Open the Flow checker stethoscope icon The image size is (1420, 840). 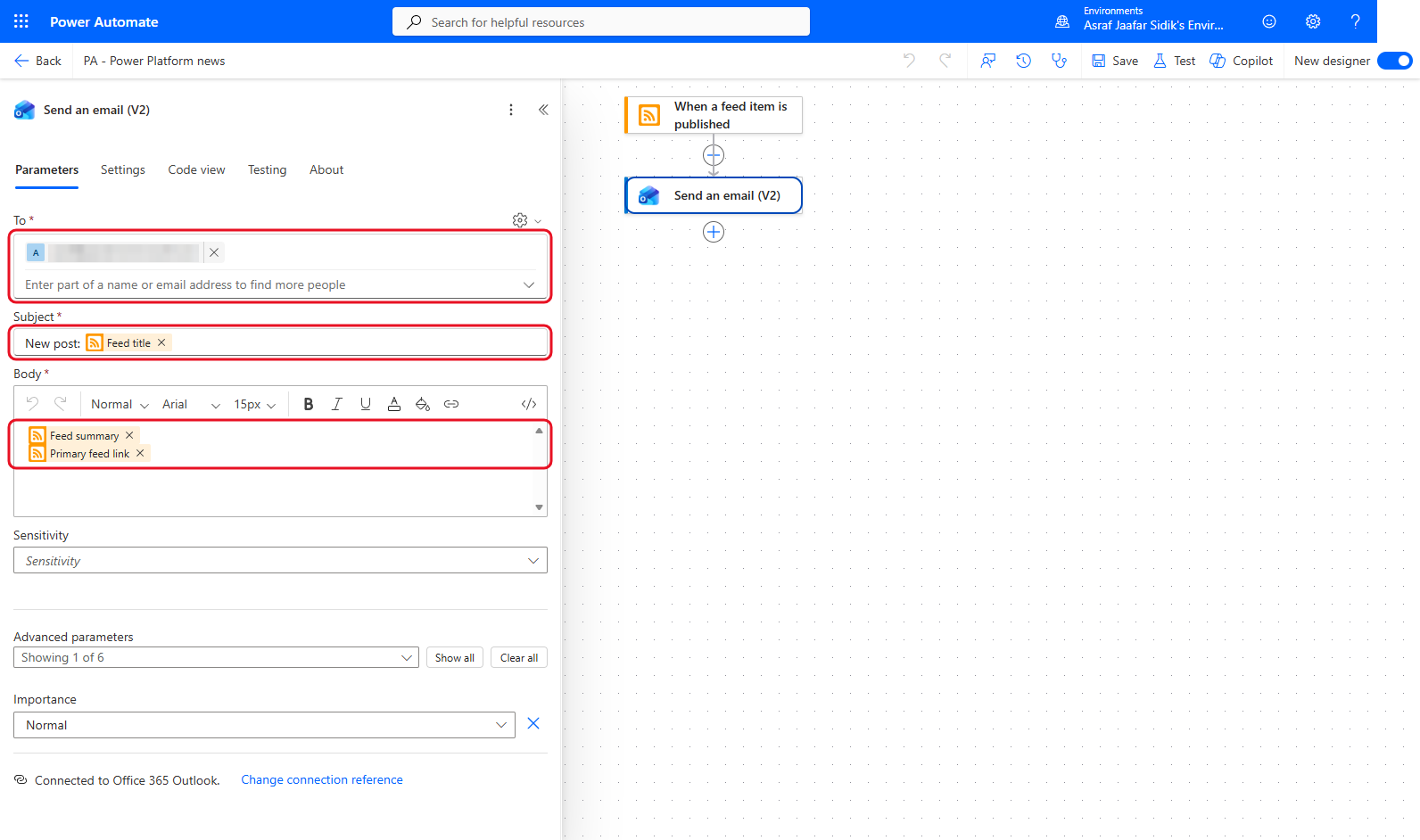click(1059, 61)
